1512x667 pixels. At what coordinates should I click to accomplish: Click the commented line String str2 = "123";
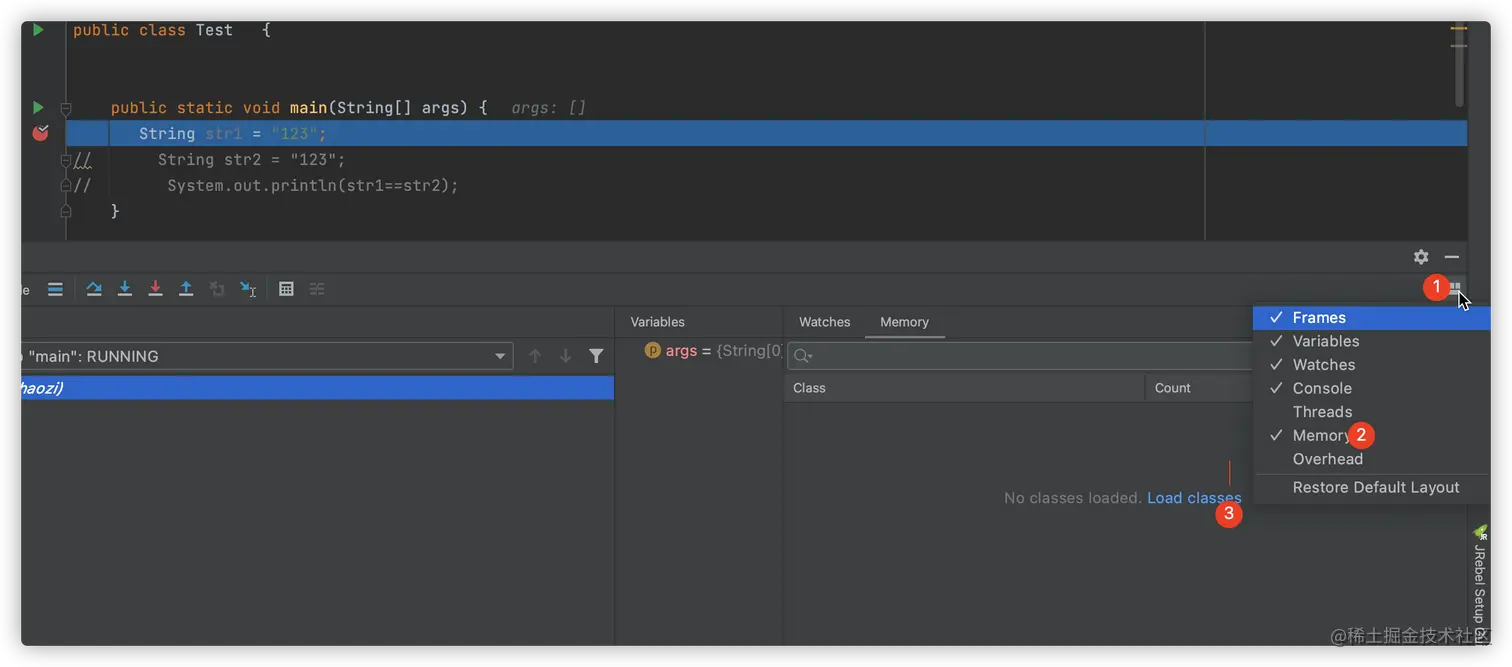[x=251, y=160]
